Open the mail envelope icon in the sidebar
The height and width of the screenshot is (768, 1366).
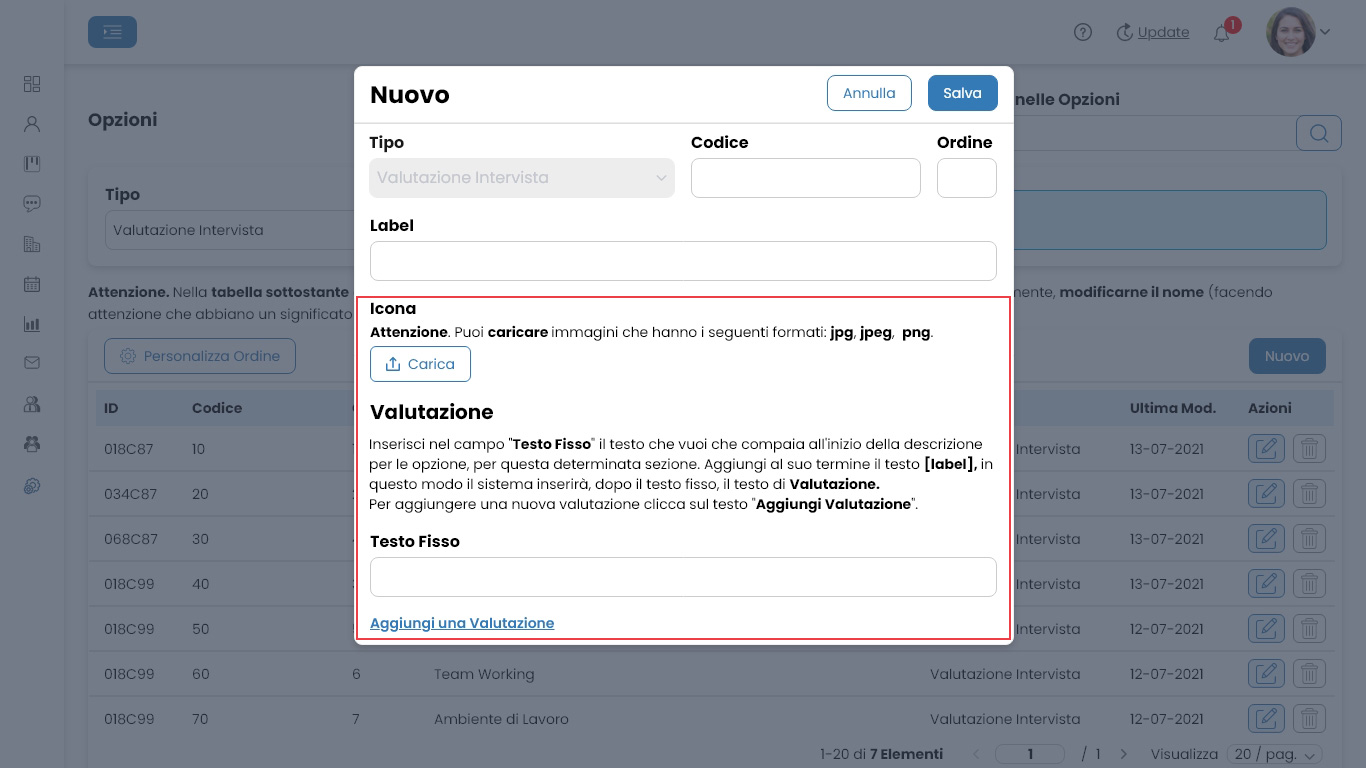point(32,364)
